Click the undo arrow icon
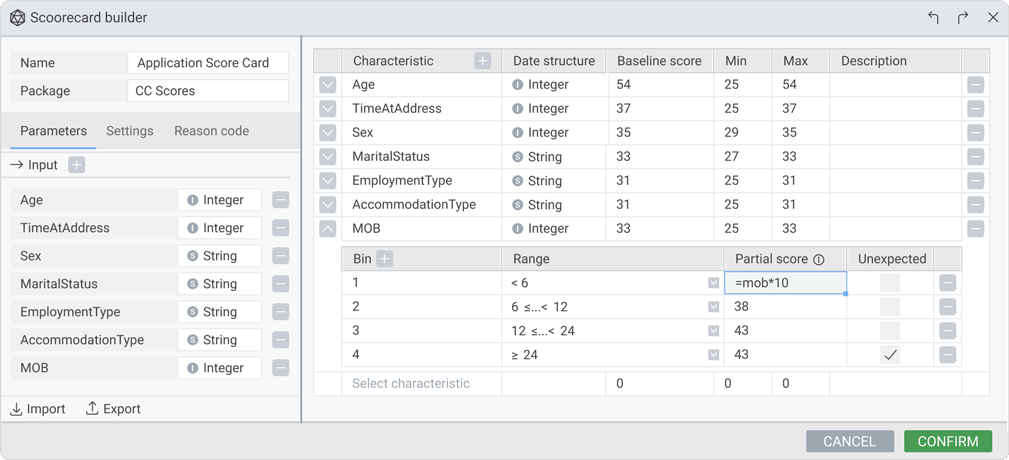Viewport: 1009px width, 460px height. [933, 18]
